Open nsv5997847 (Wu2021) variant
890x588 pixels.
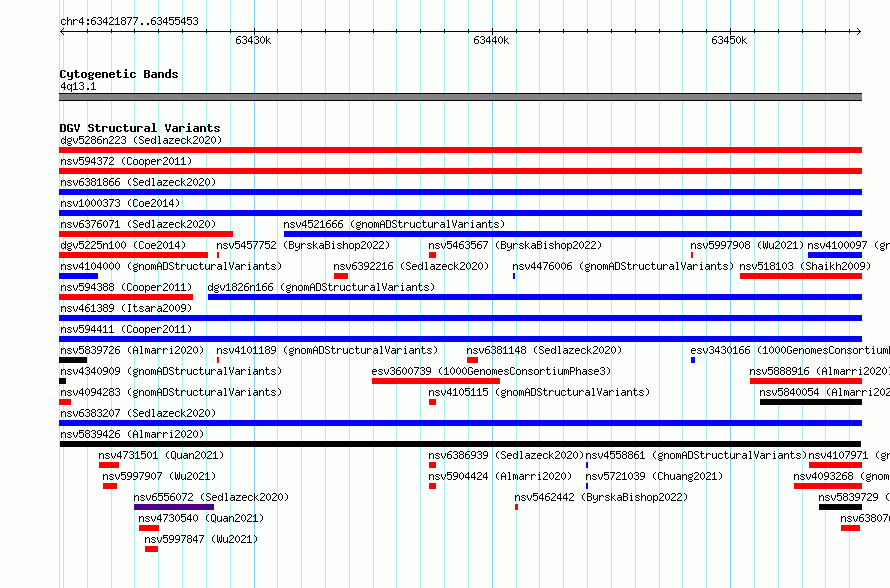click(201, 539)
